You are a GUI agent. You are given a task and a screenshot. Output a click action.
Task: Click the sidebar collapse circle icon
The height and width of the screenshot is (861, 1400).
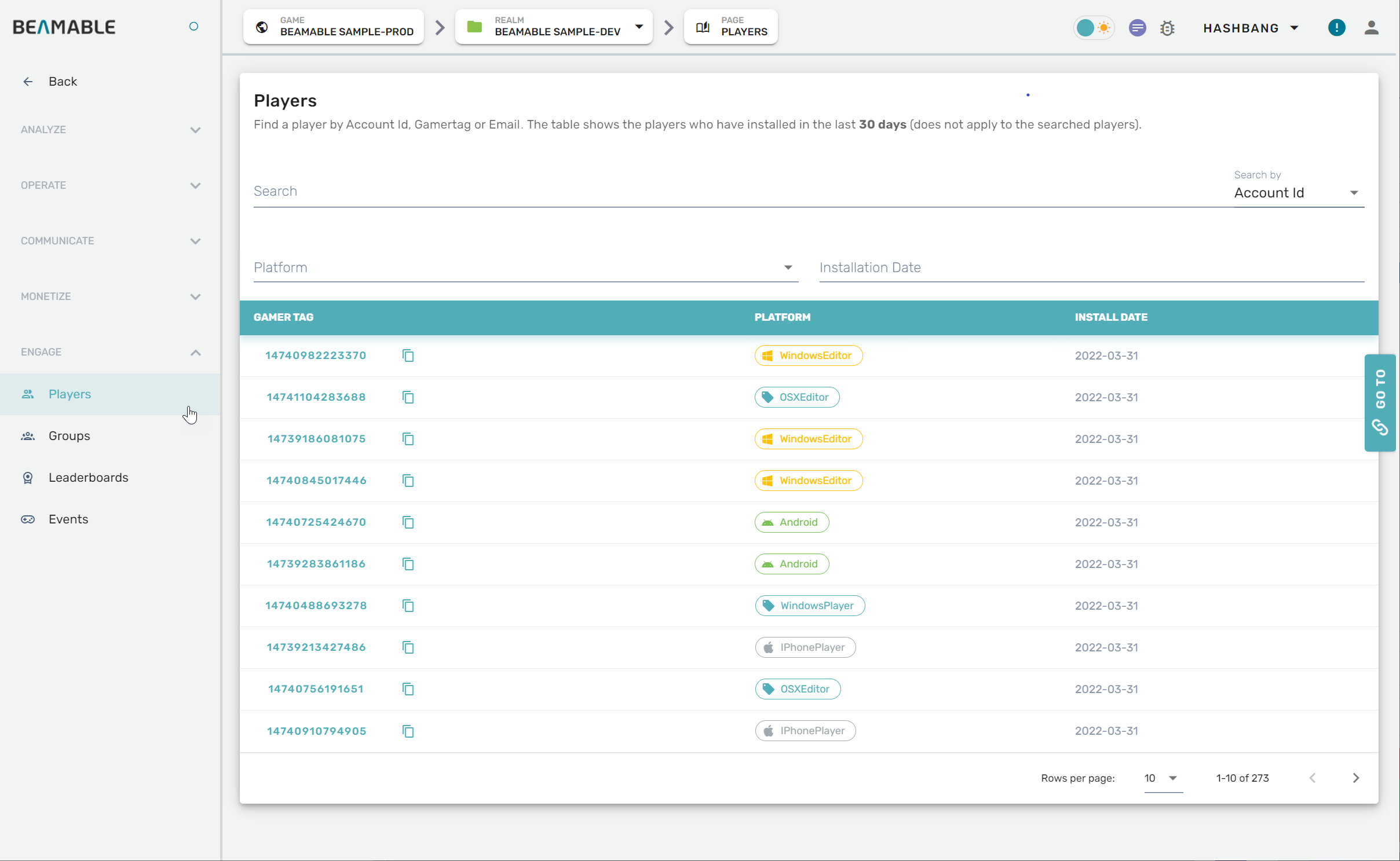pos(193,27)
